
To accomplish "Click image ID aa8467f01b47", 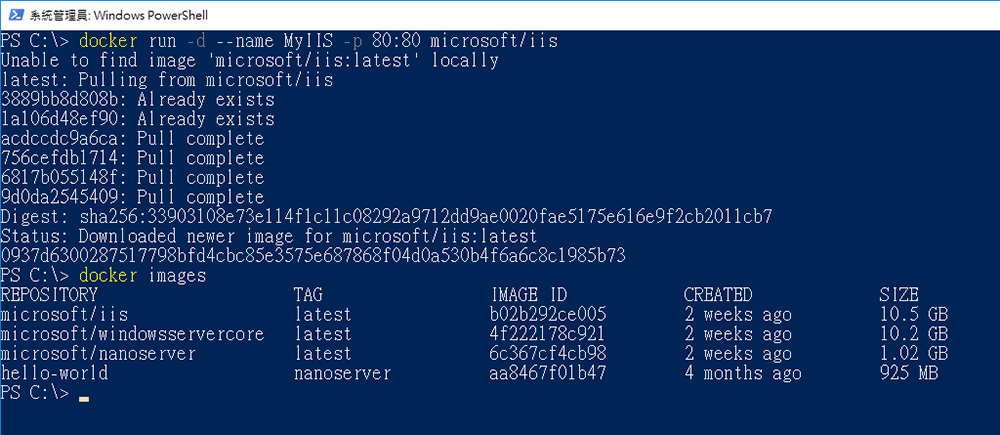I will [548, 373].
